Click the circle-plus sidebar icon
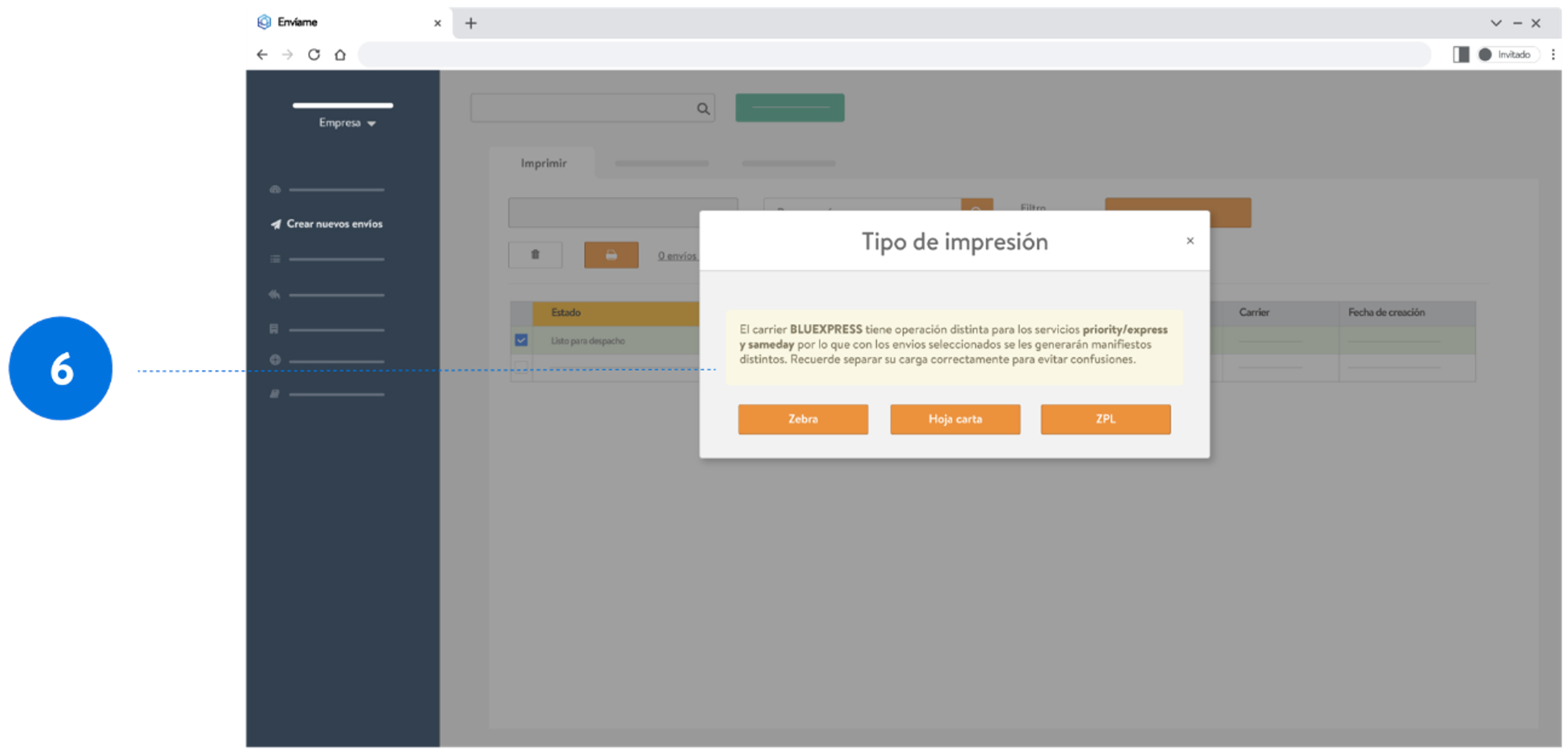This screenshot has height=754, width=1568. pos(275,360)
